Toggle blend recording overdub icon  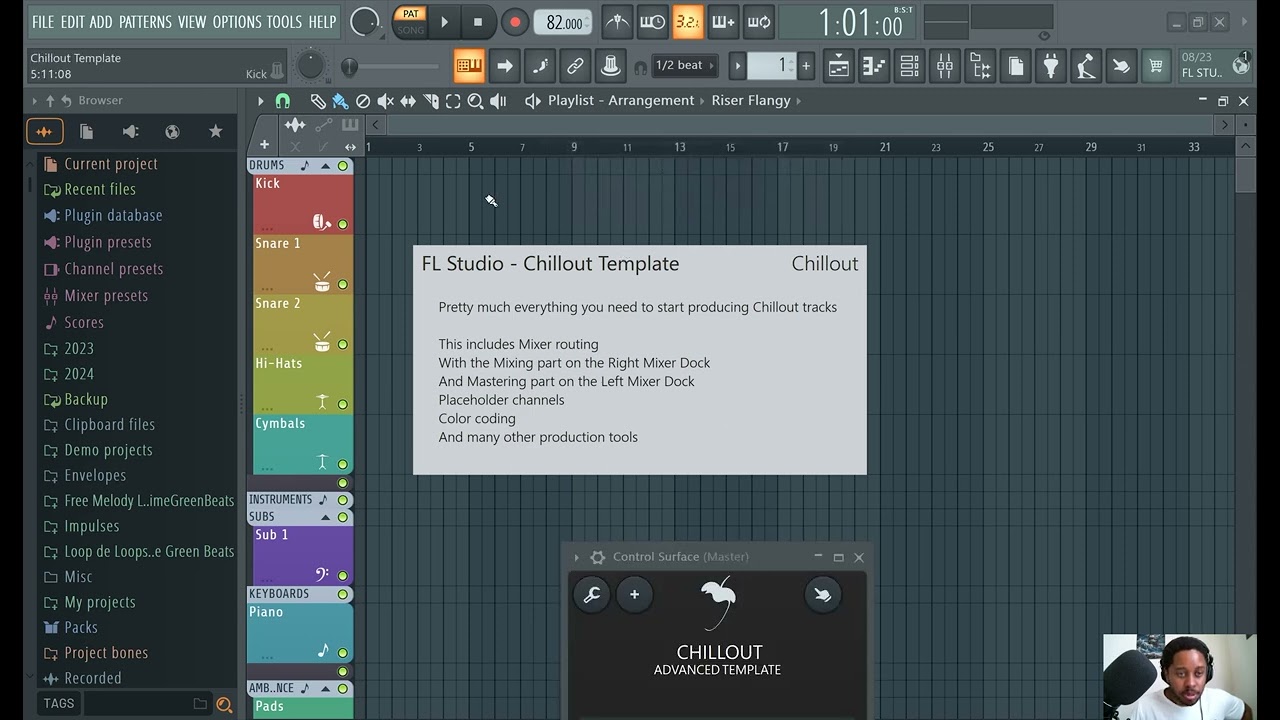click(723, 22)
